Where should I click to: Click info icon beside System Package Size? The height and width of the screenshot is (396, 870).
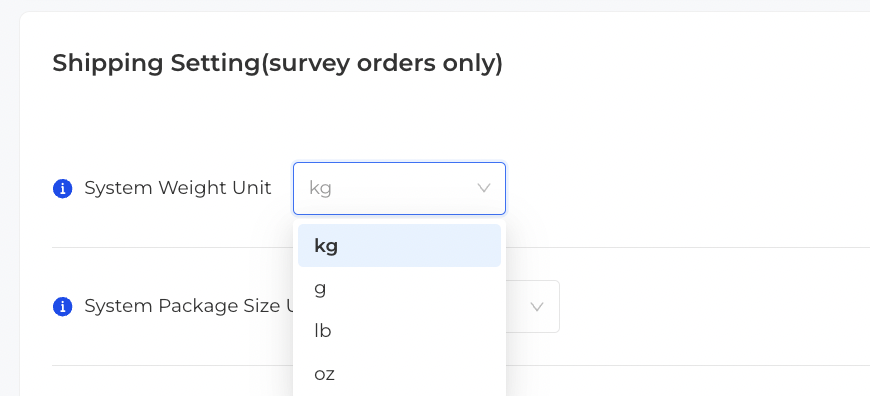click(62, 306)
